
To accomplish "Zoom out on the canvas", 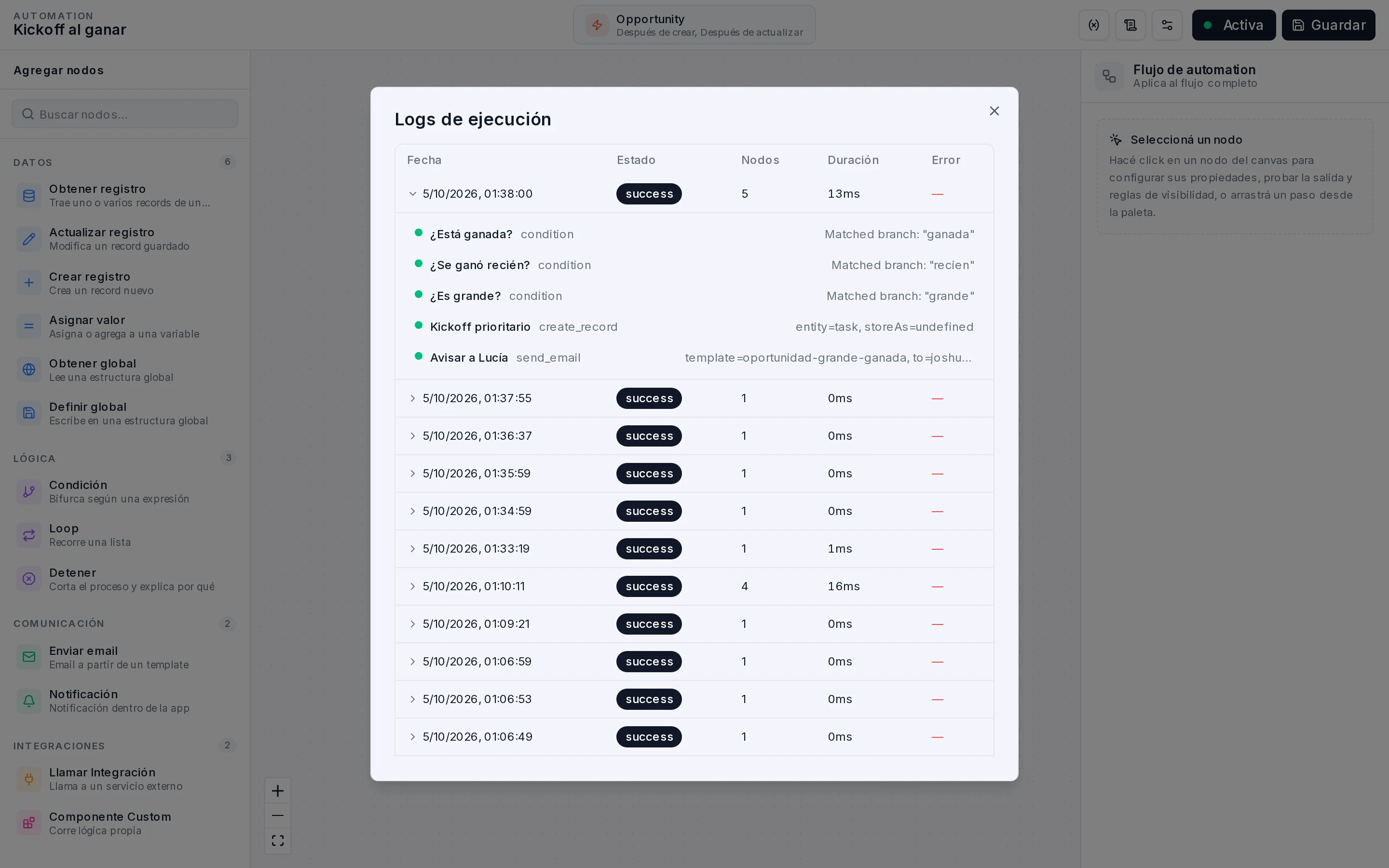I will click(x=278, y=816).
